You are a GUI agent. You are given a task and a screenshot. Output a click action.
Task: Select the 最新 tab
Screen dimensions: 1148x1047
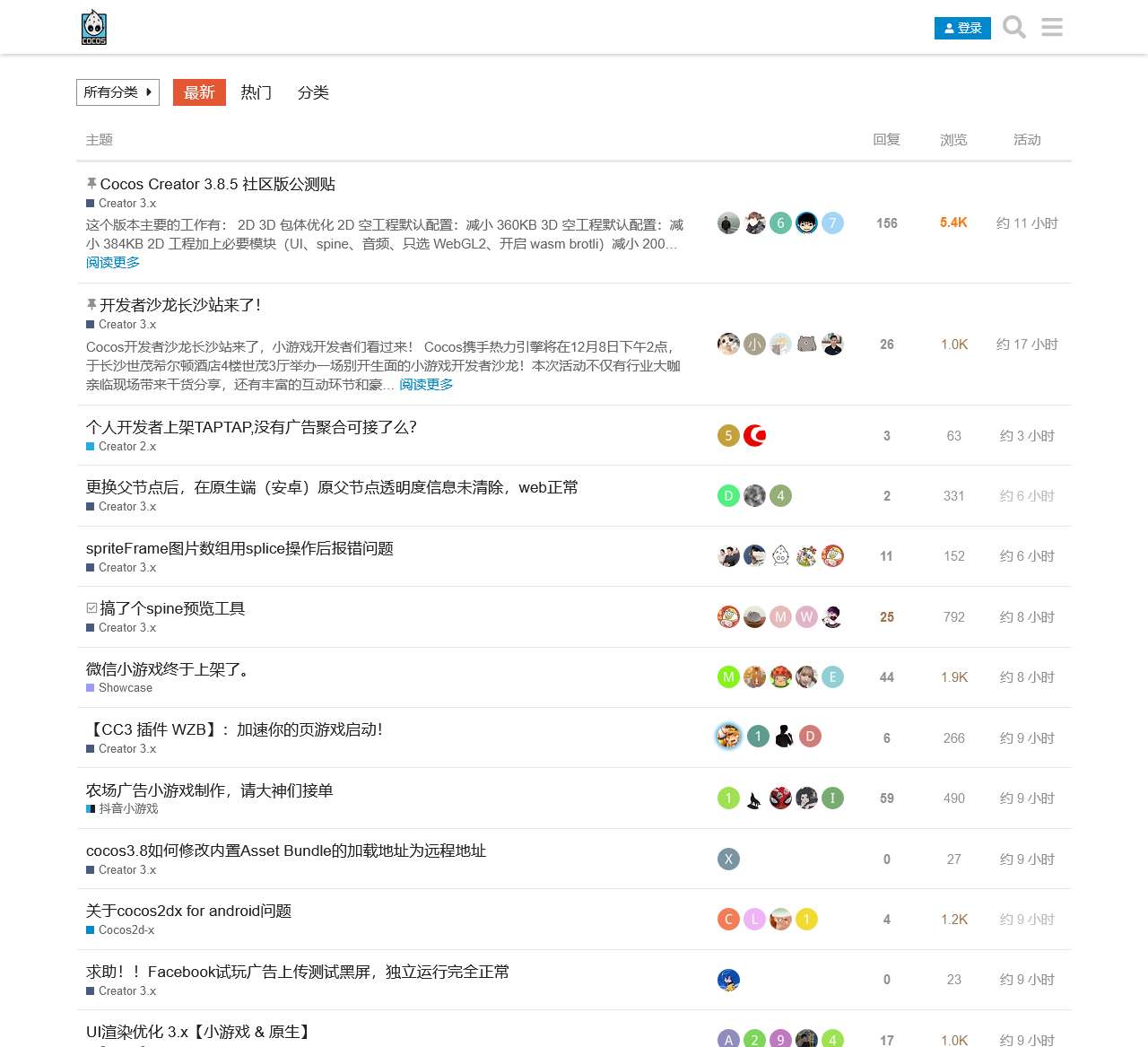tap(199, 92)
